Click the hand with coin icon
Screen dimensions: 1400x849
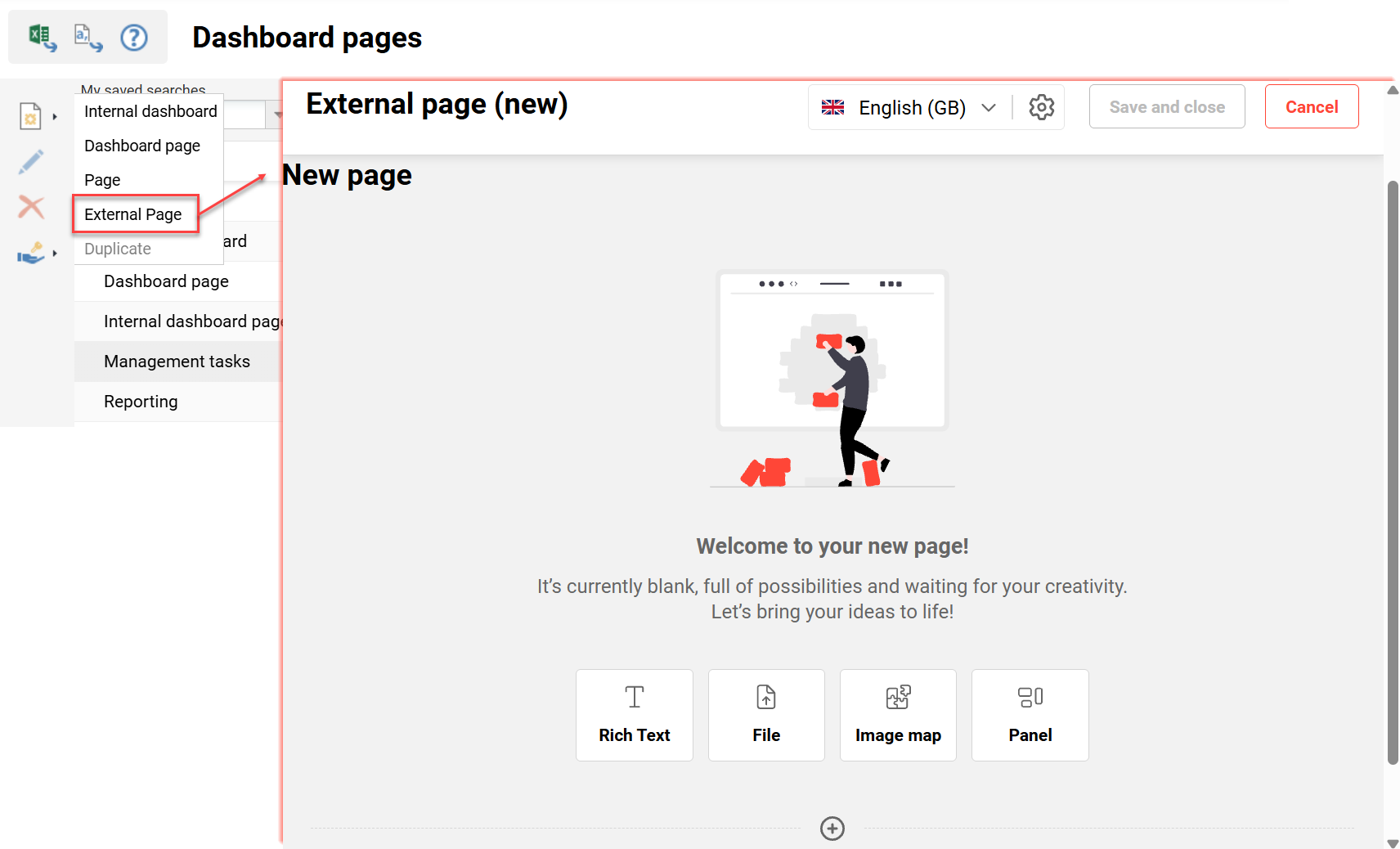(x=31, y=253)
